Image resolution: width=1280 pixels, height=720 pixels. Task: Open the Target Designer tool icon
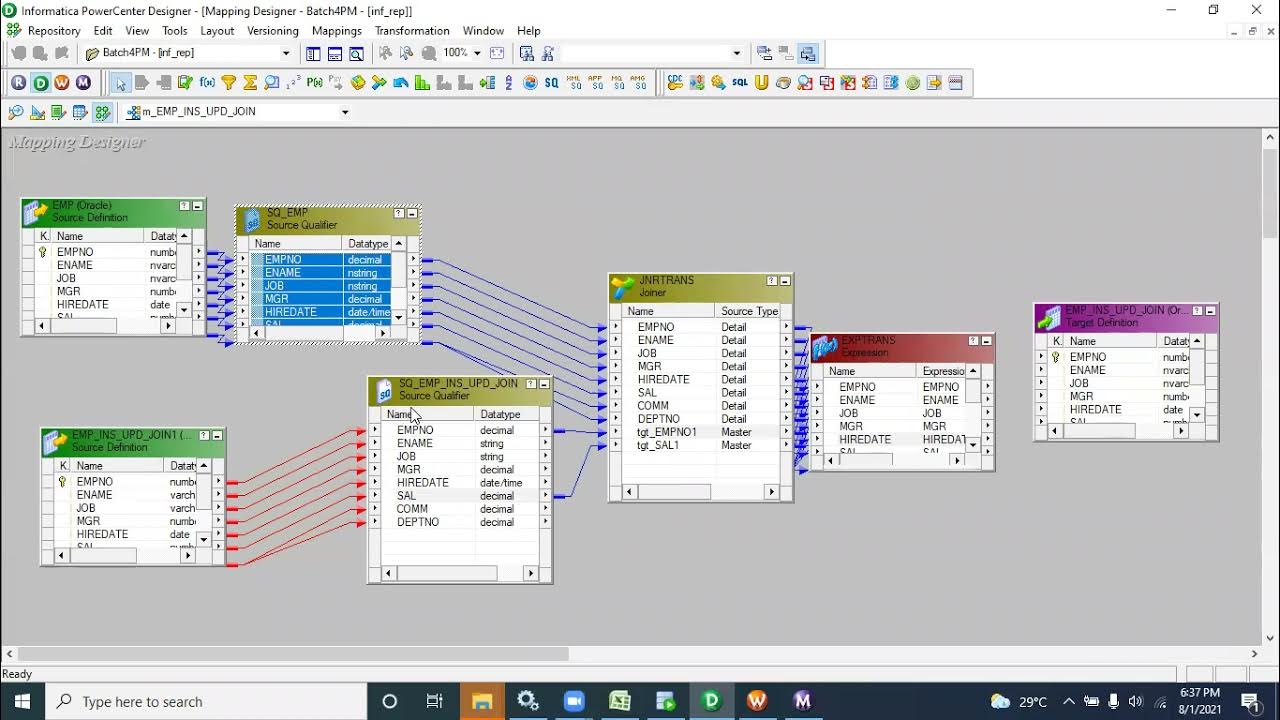tap(36, 112)
